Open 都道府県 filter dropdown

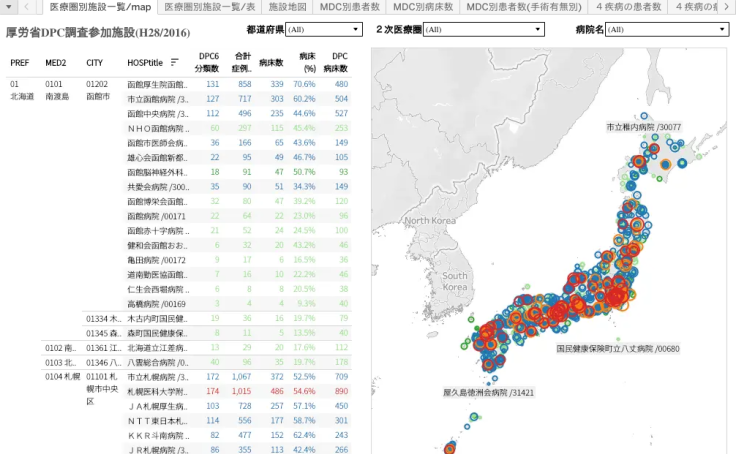point(324,29)
